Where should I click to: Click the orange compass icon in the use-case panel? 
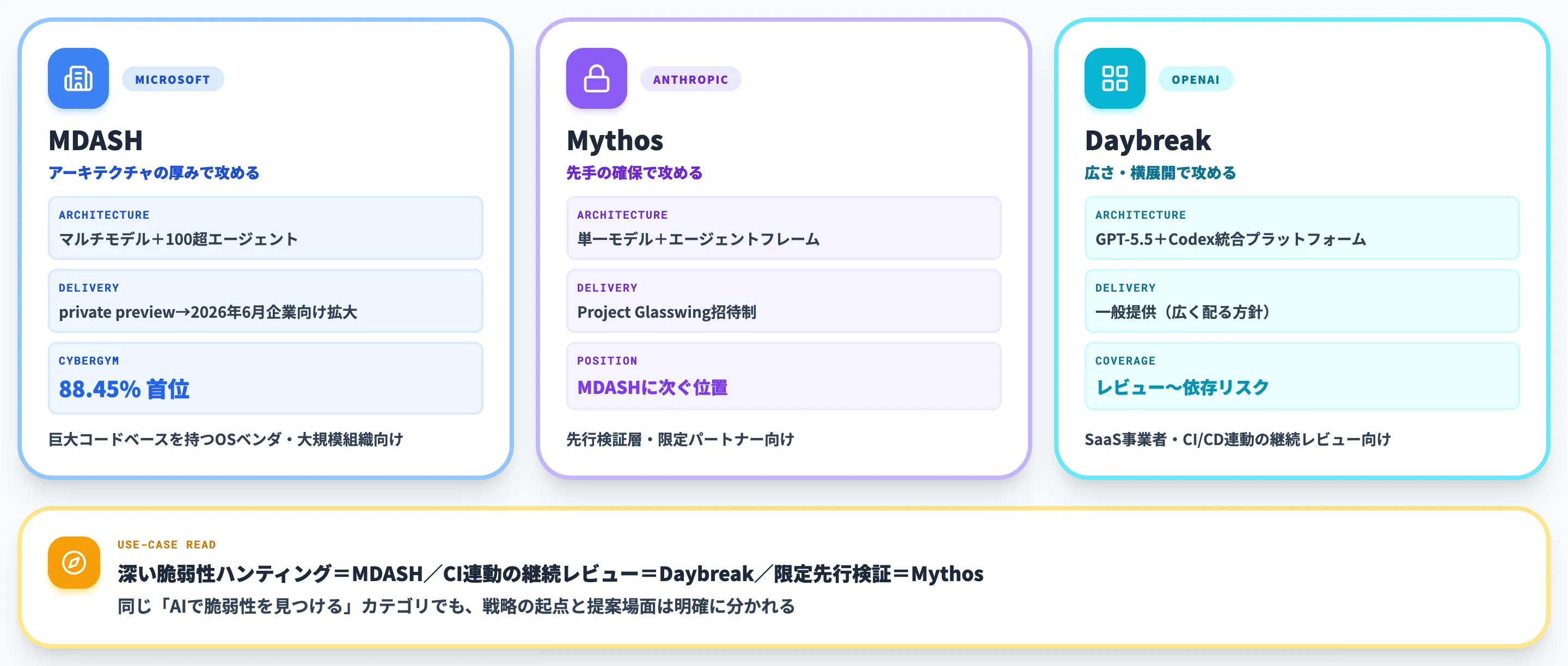click(74, 562)
